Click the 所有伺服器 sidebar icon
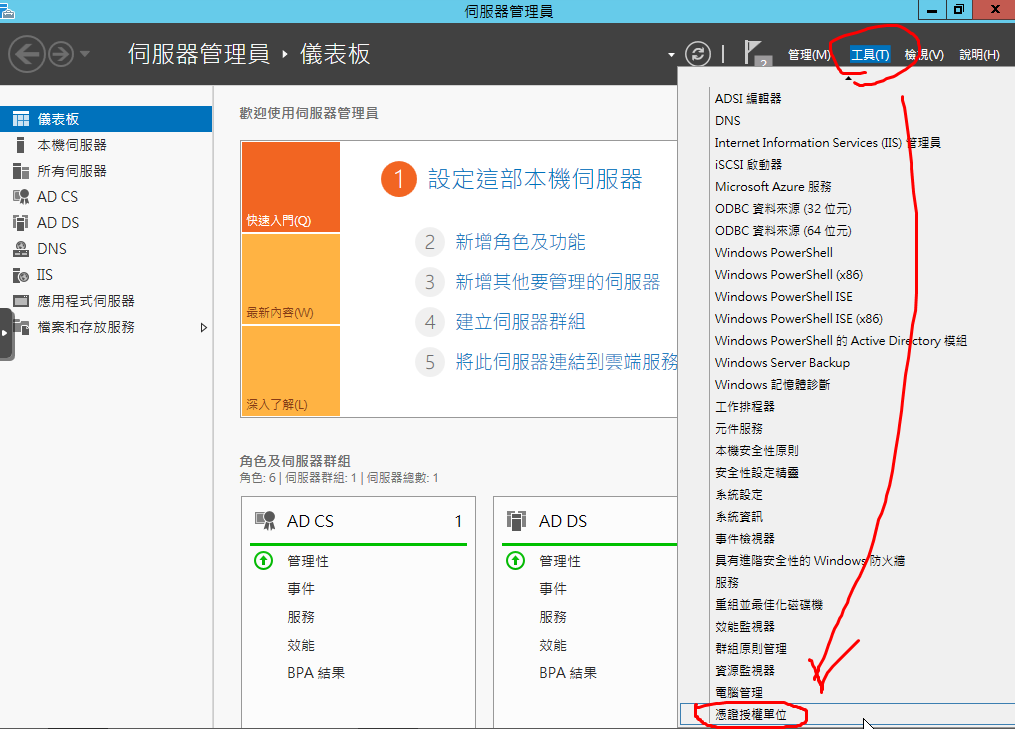Viewport: 1015px width, 729px height. [21, 171]
